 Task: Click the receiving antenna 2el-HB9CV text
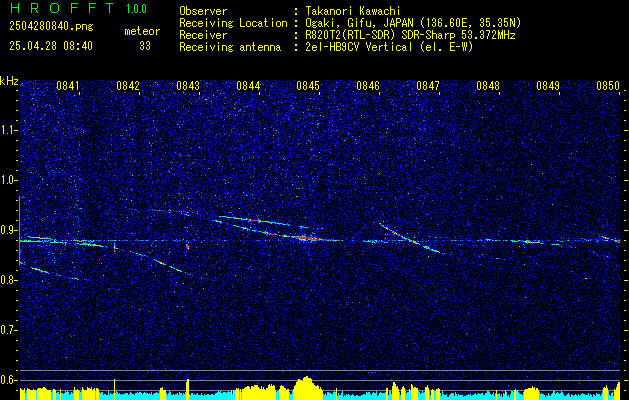(x=389, y=47)
